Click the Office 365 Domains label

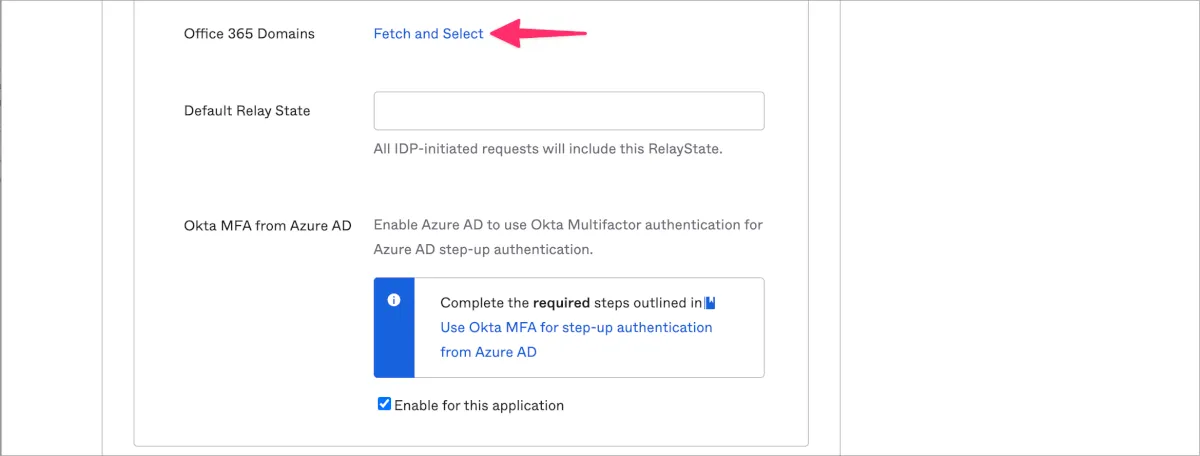tap(249, 34)
